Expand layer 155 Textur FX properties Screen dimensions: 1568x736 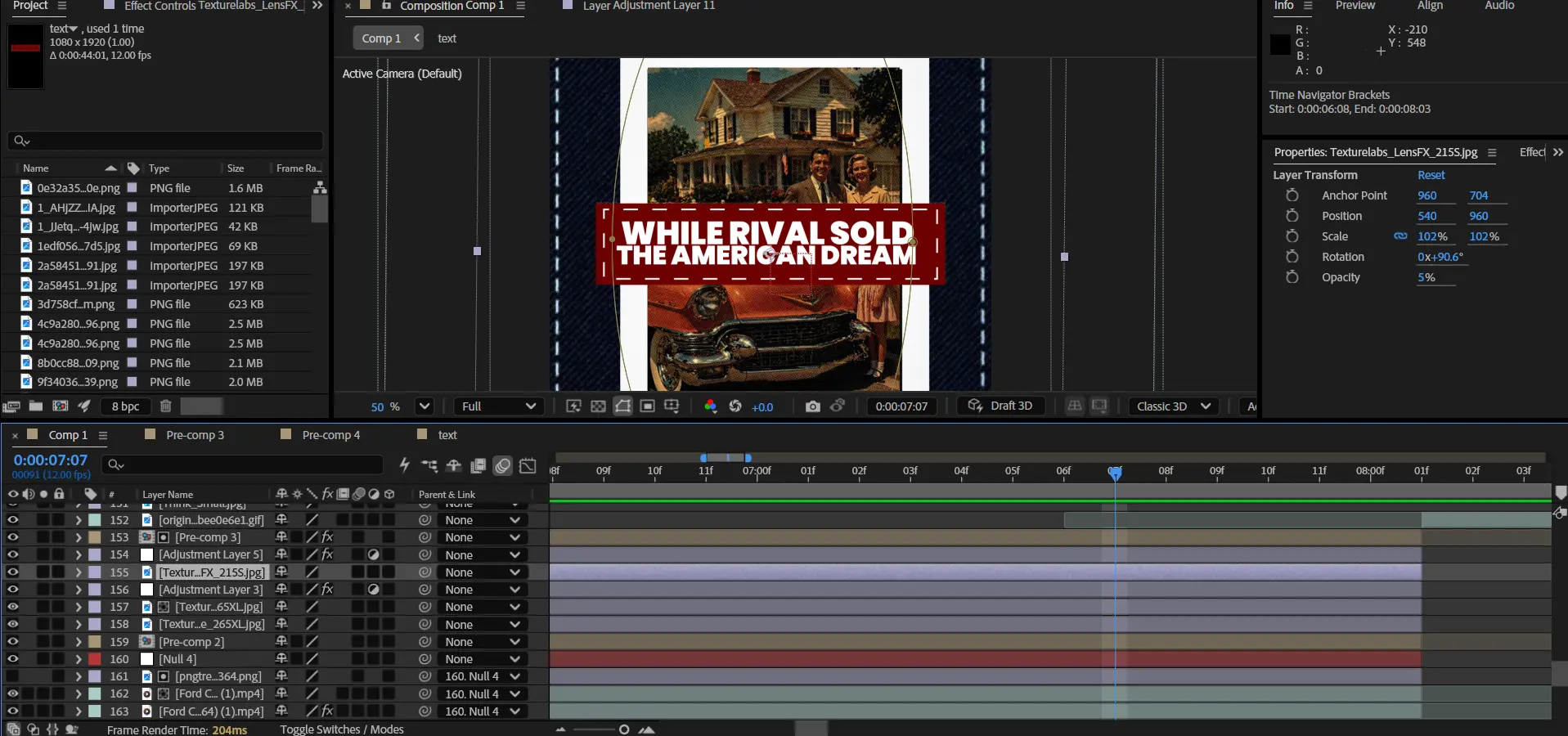coord(78,572)
